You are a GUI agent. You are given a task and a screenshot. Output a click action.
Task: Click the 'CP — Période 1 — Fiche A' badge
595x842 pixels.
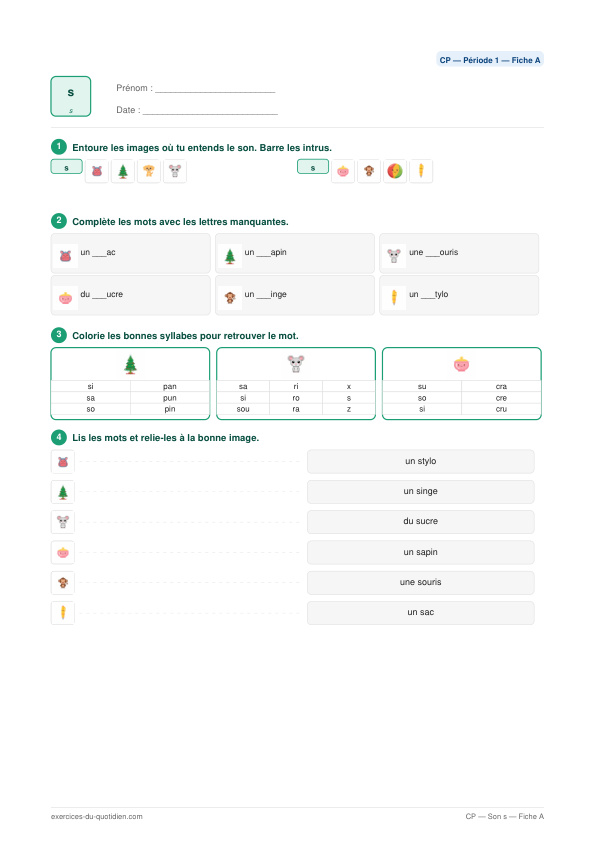[490, 60]
